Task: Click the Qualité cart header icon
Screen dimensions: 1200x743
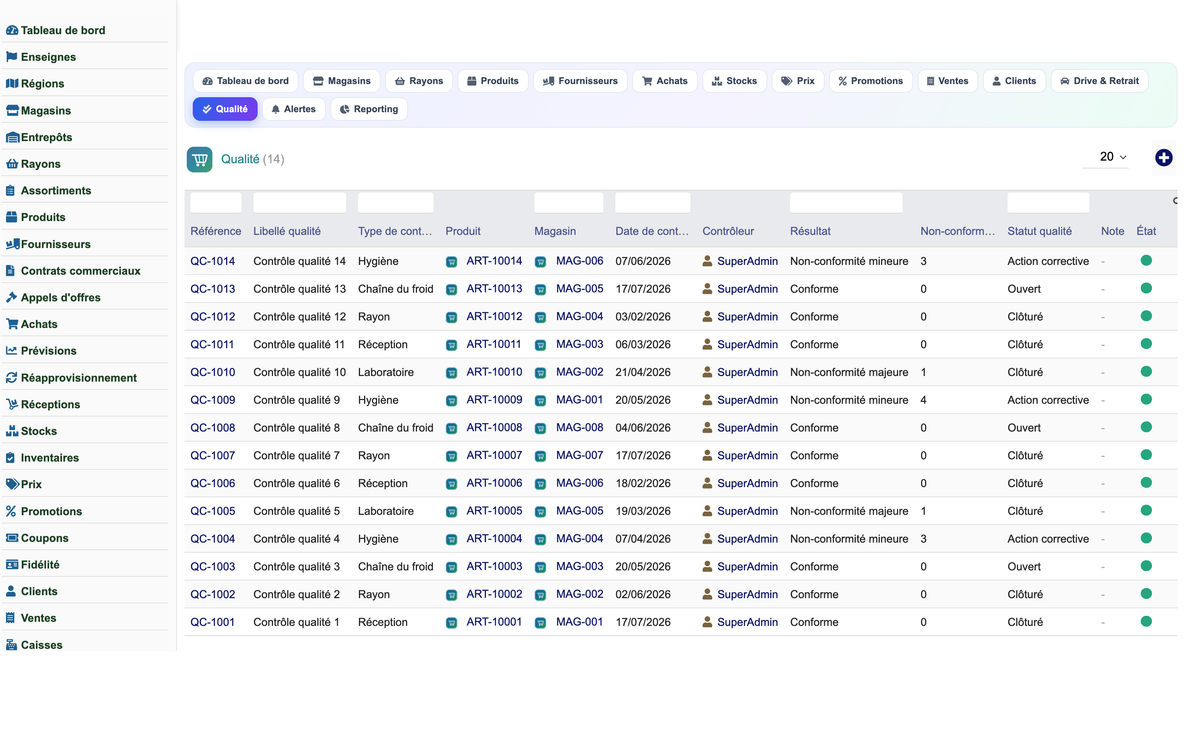Action: point(200,159)
